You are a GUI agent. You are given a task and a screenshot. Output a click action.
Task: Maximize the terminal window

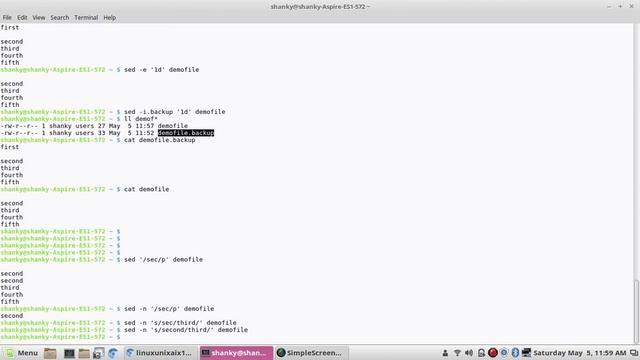tap(620, 7)
